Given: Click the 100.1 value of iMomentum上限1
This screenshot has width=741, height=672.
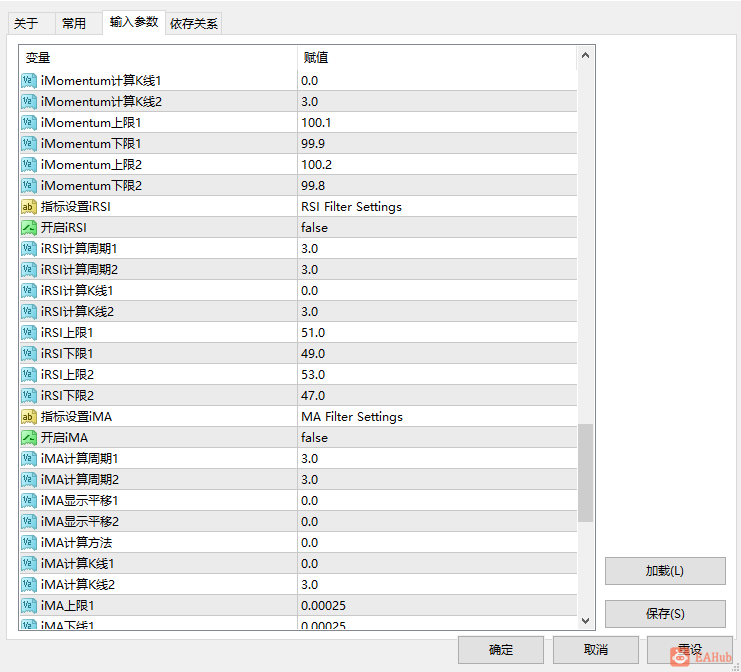Looking at the screenshot, I should pyautogui.click(x=316, y=123).
